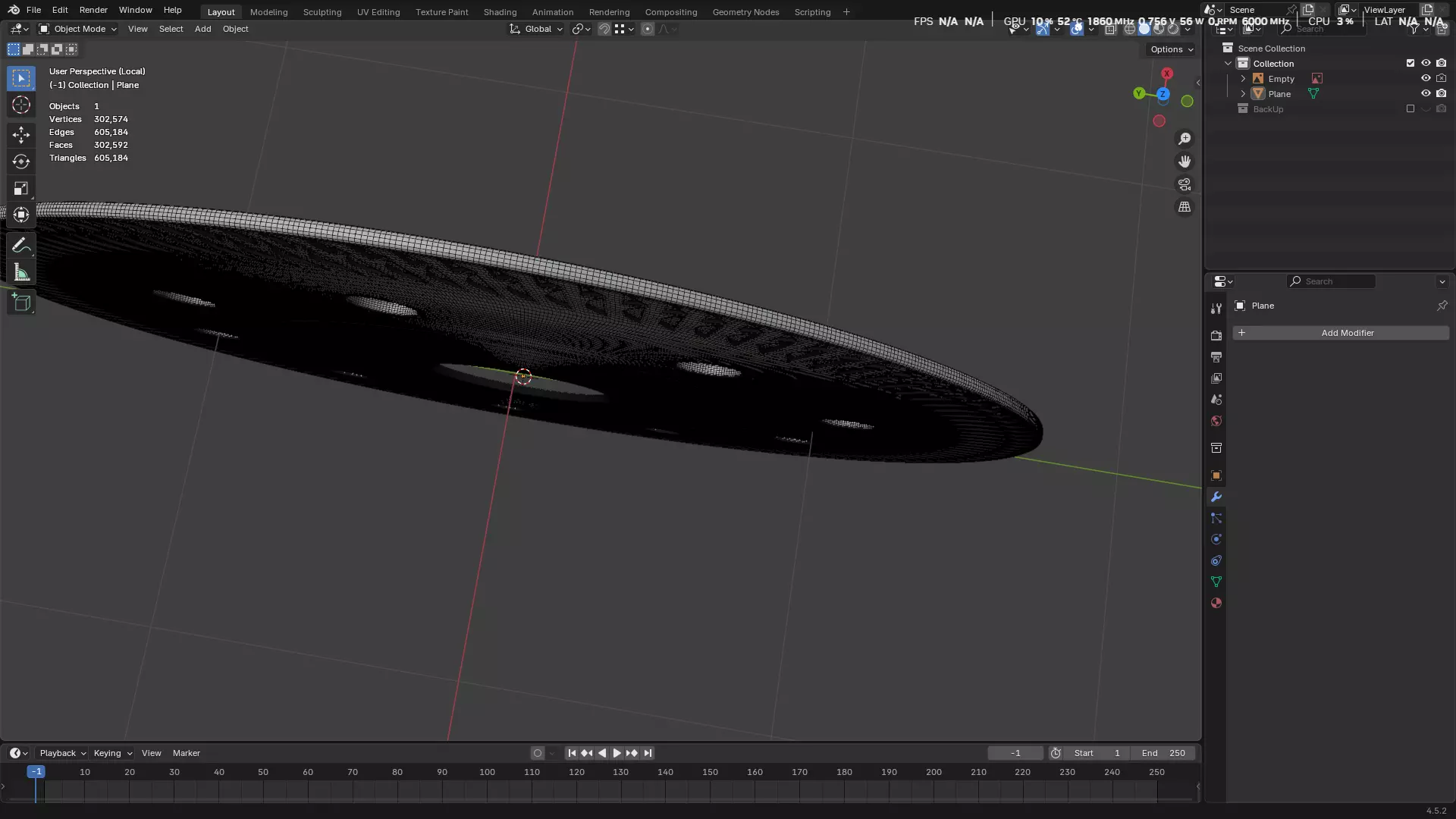Open the Particles properties tab
The image size is (1456, 819).
[x=1216, y=518]
